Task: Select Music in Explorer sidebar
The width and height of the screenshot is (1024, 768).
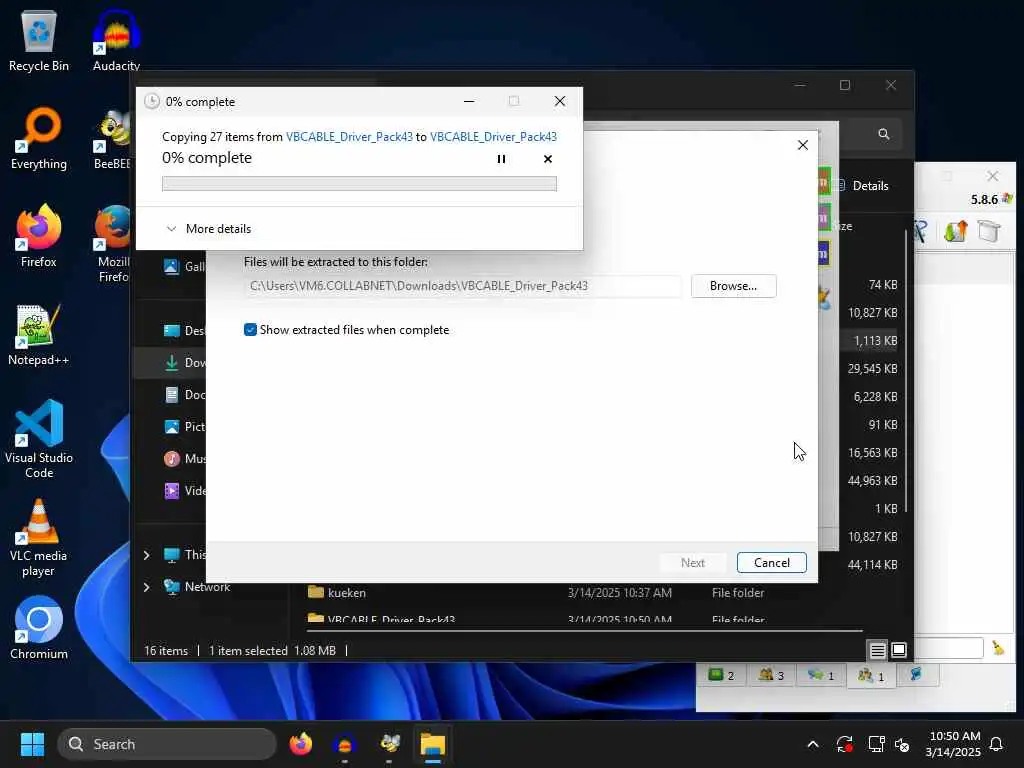Action: click(x=184, y=458)
